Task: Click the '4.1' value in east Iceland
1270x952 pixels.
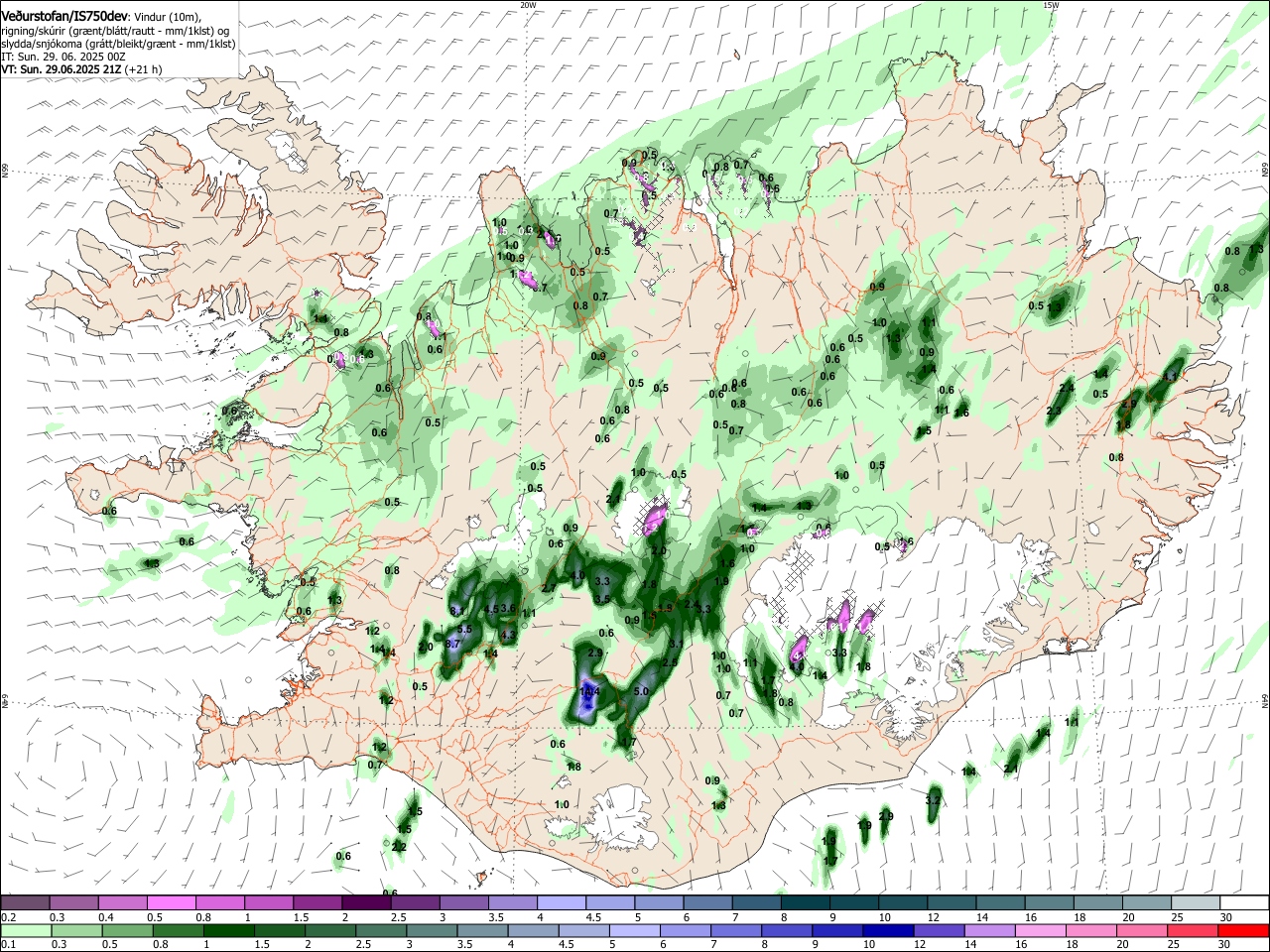Action: [1170, 377]
